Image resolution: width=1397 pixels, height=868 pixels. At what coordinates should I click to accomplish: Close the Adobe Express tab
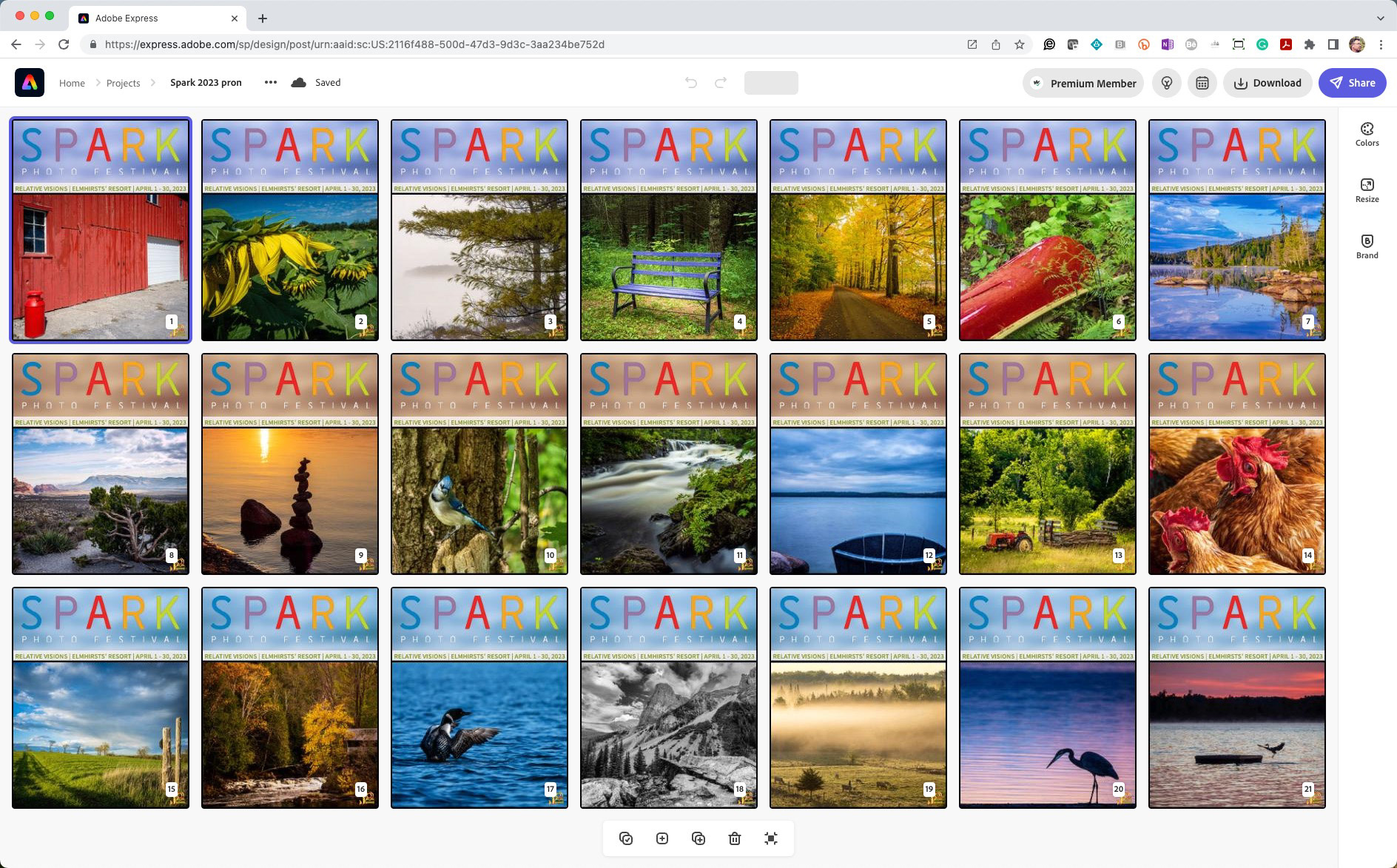pyautogui.click(x=235, y=18)
